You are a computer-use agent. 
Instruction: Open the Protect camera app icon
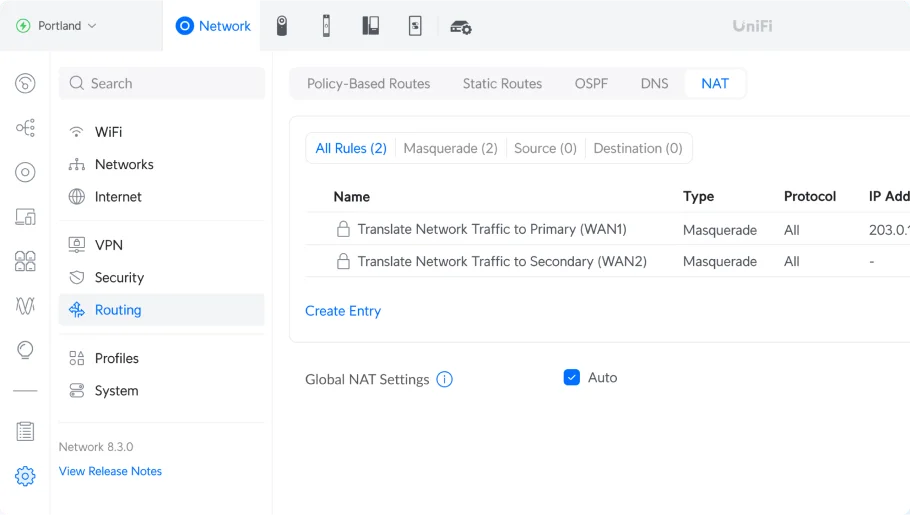[x=281, y=26]
